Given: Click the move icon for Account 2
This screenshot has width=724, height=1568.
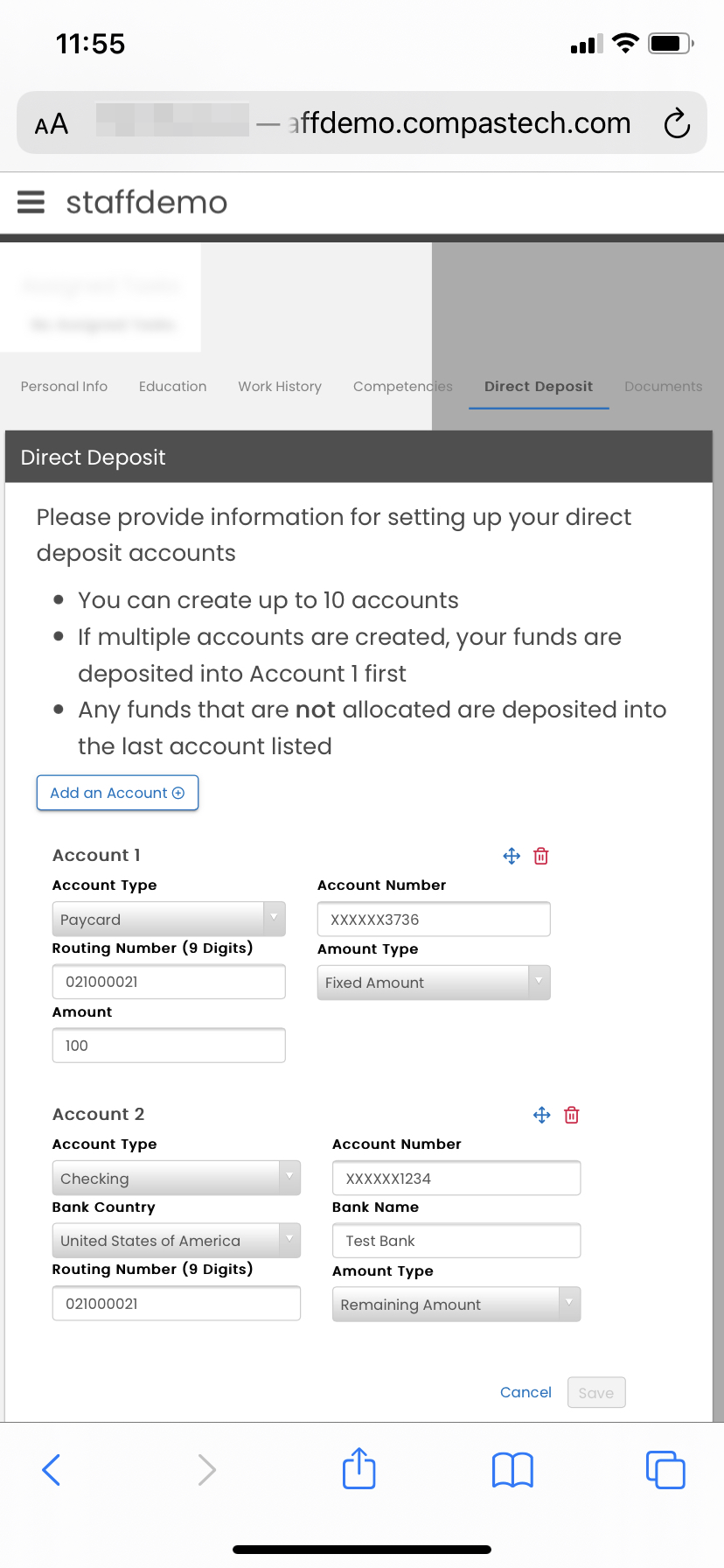Looking at the screenshot, I should click(541, 1115).
